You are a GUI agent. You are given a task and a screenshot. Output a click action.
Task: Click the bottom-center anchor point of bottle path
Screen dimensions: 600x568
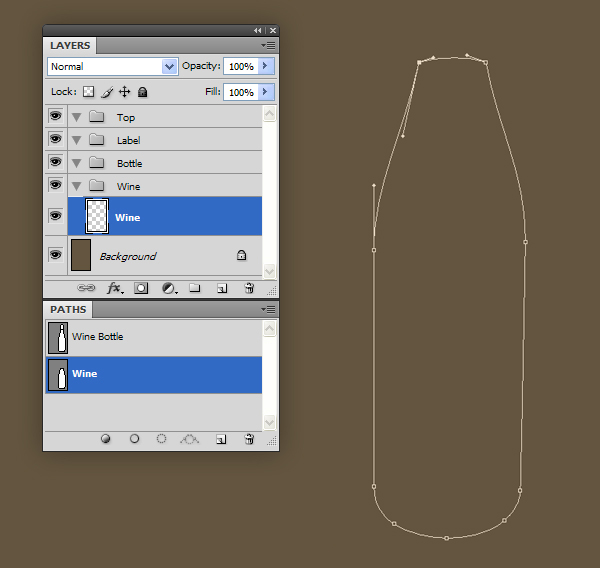click(x=446, y=538)
